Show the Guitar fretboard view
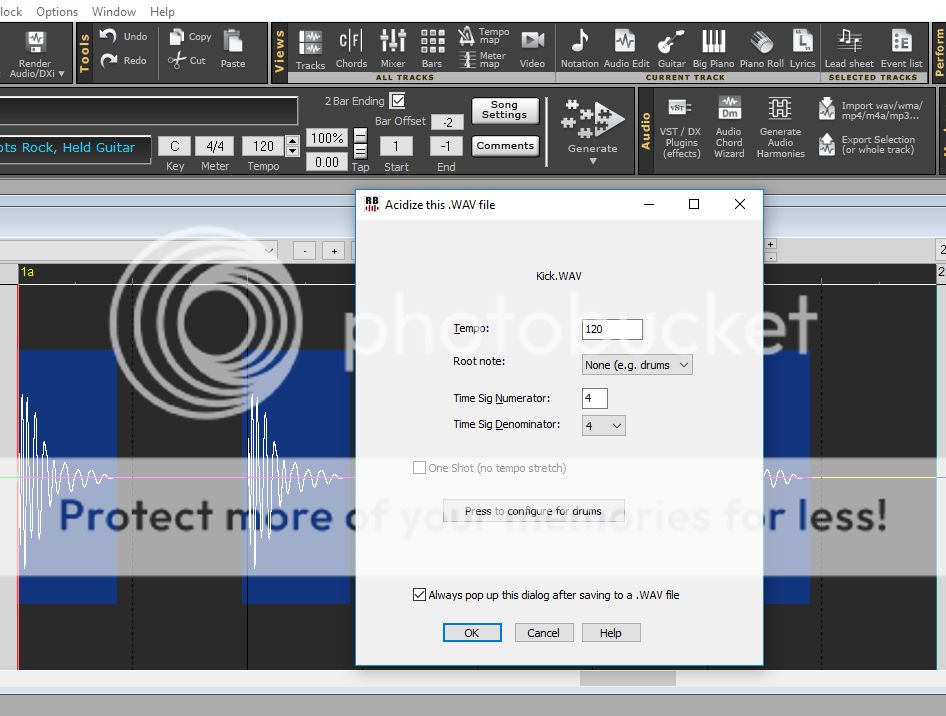The width and height of the screenshot is (946, 716). tap(671, 50)
